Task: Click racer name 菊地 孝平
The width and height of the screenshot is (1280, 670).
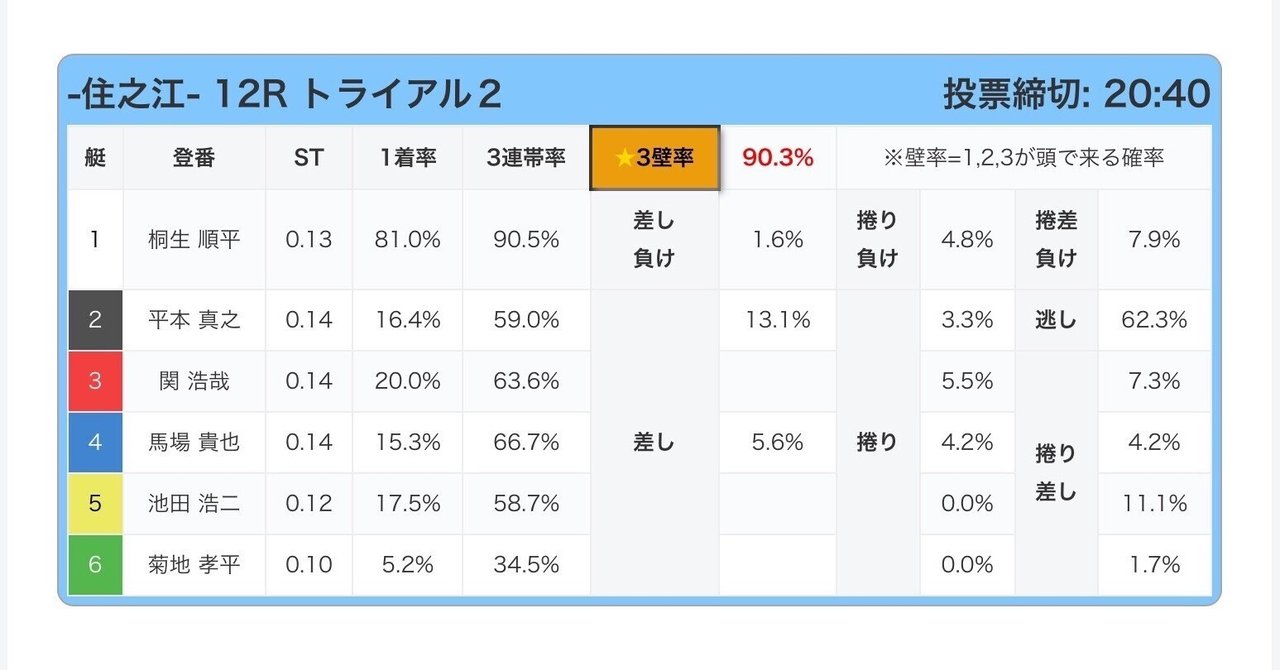Action: coord(194,565)
